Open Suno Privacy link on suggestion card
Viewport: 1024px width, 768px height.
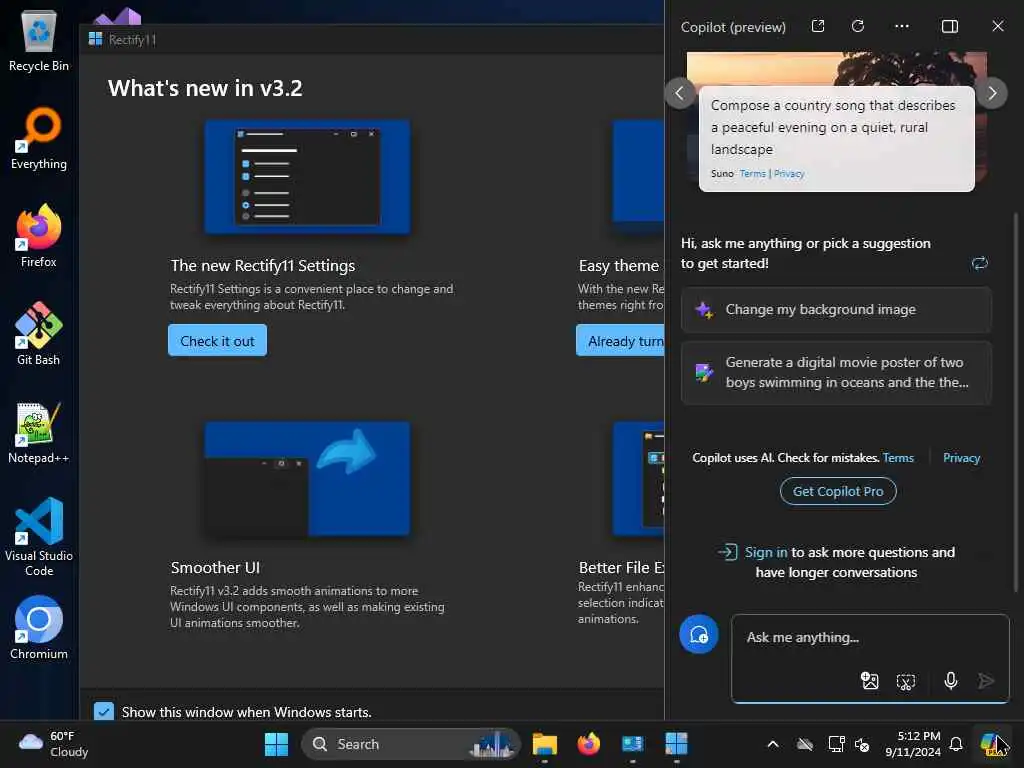tap(789, 174)
